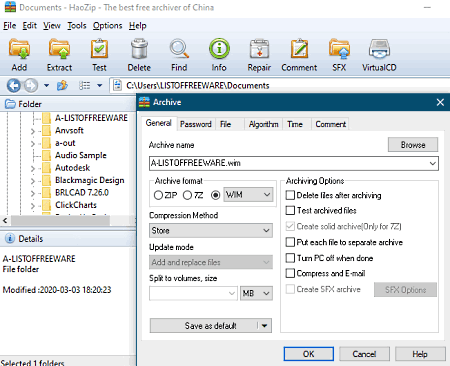Image resolution: width=450 pixels, height=366 pixels.
Task: Select the A-LISTOFFREEWARE tree folder
Action: (x=91, y=118)
